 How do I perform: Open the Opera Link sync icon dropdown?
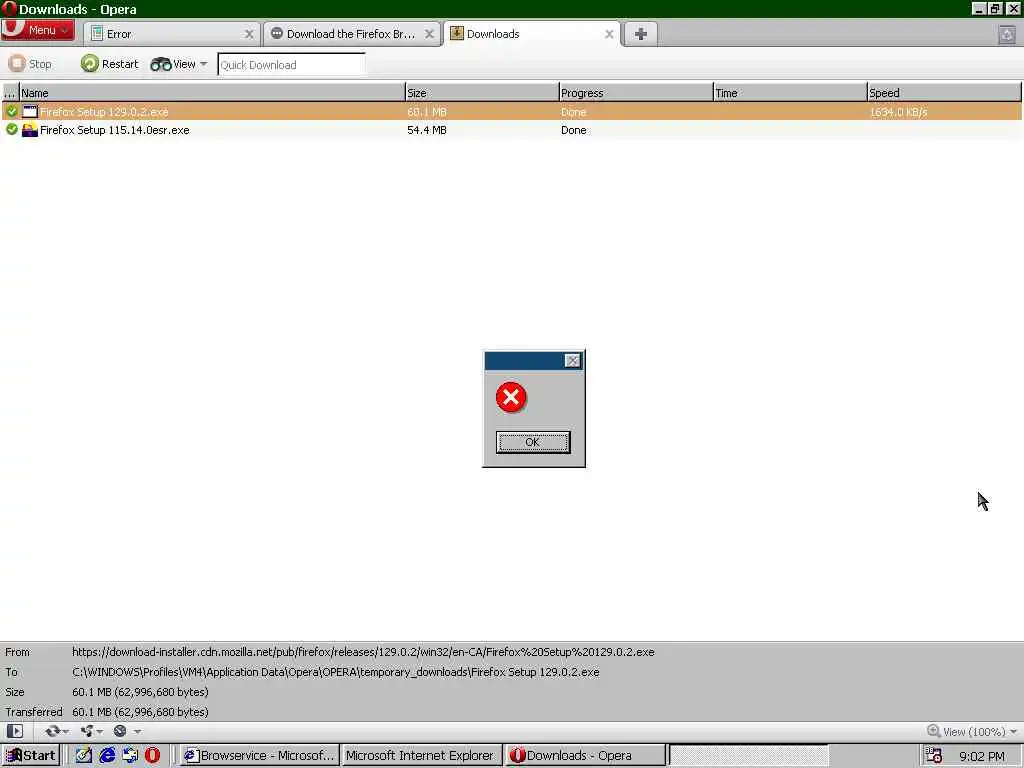(57, 731)
